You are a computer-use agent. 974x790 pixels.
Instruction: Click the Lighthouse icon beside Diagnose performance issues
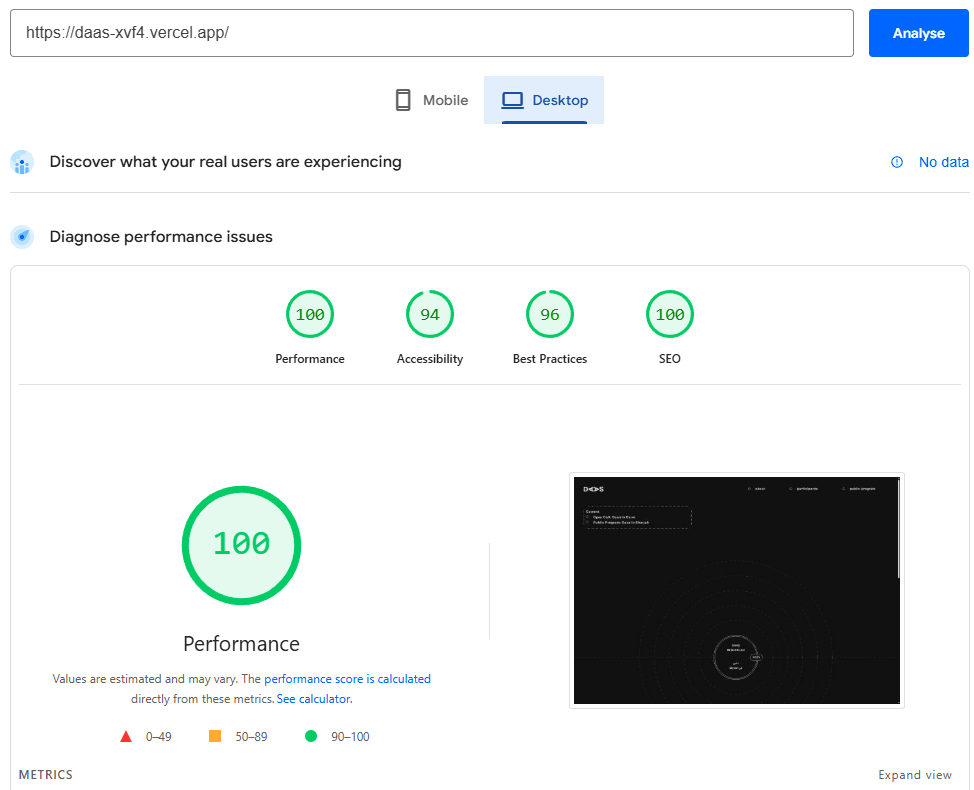click(x=22, y=237)
